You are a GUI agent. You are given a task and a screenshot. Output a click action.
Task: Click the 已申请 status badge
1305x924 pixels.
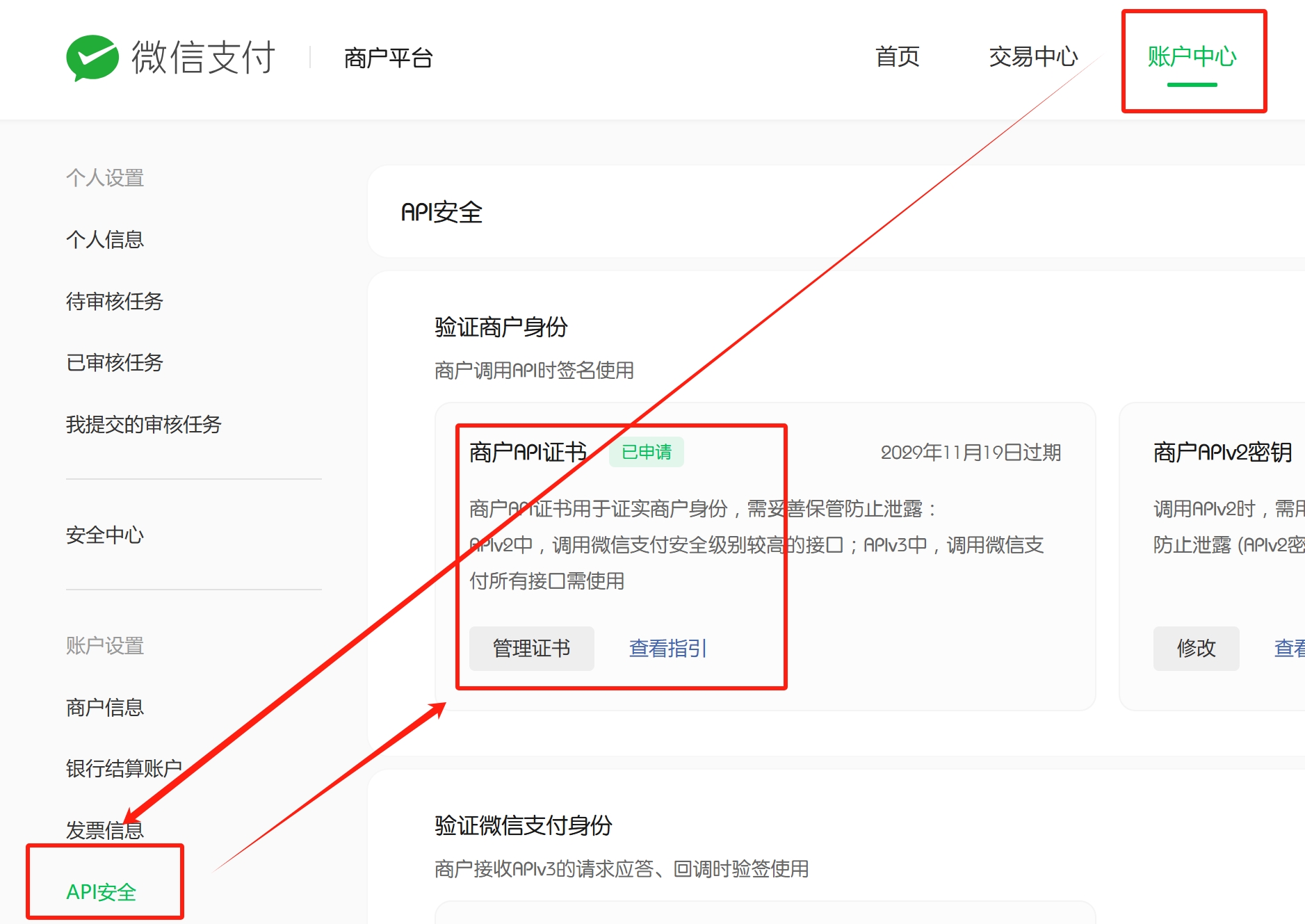pyautogui.click(x=647, y=452)
